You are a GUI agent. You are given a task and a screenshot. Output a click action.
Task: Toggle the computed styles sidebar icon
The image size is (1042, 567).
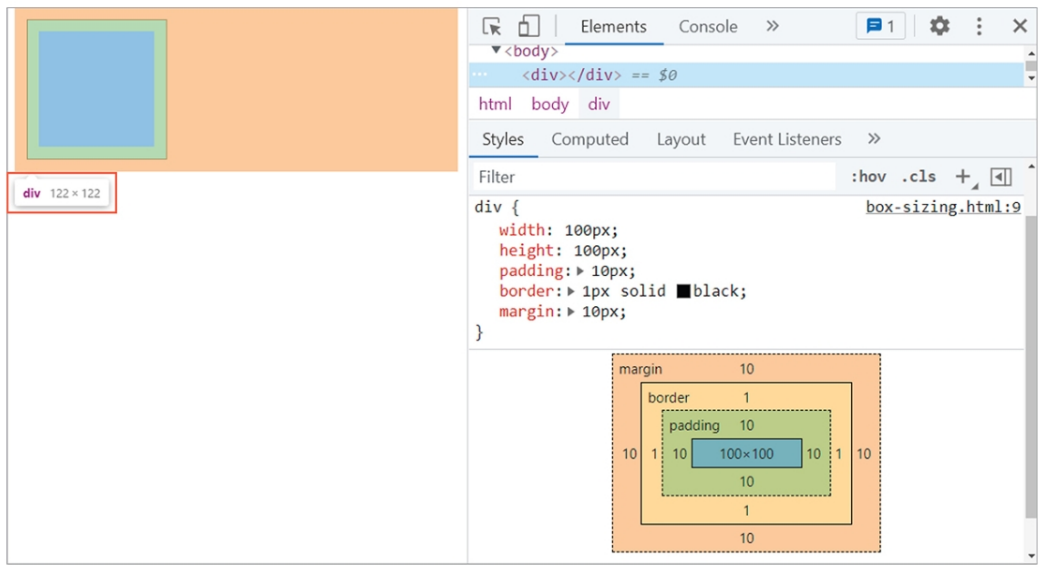pyautogui.click(x=1001, y=176)
